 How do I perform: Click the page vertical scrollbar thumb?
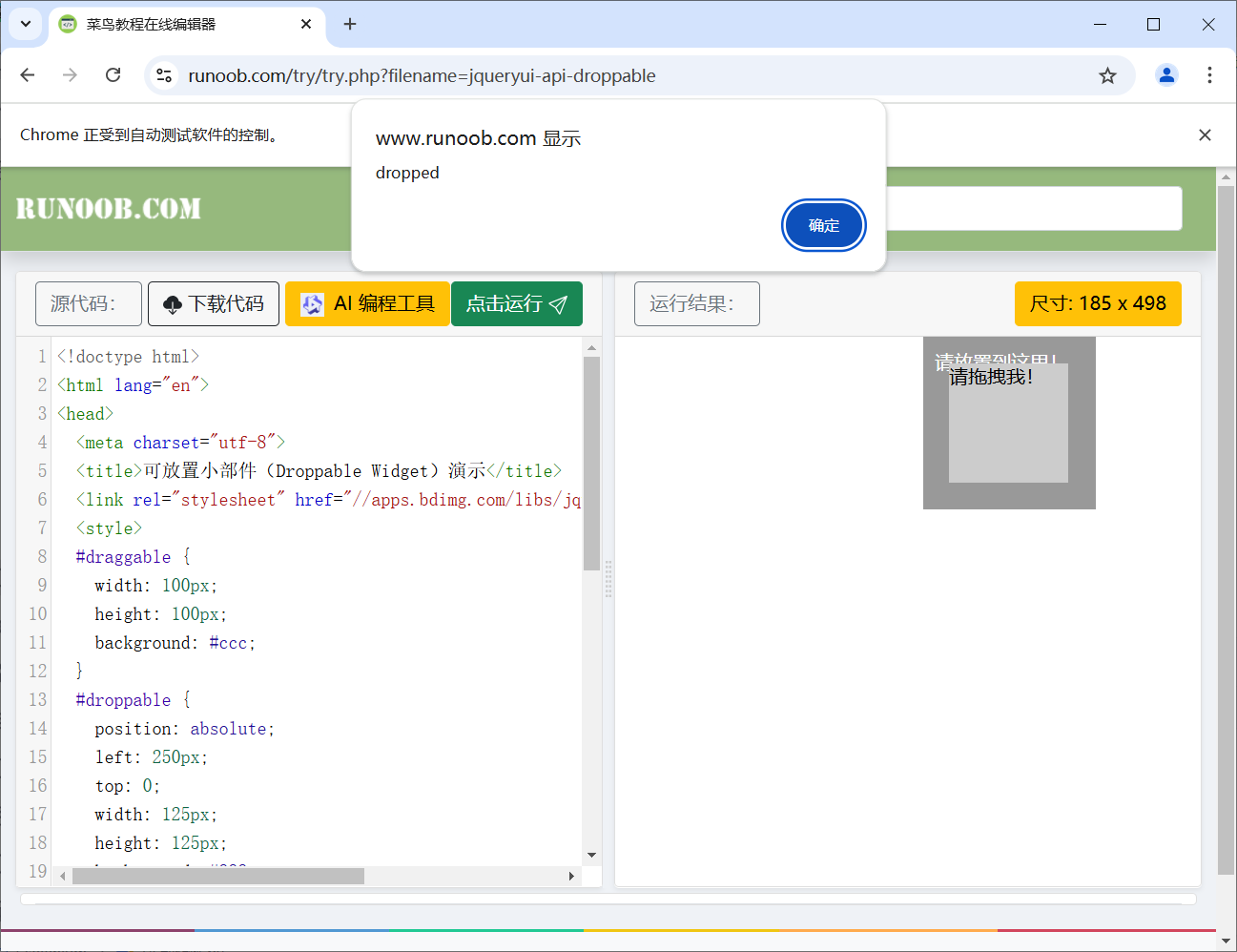click(x=1226, y=529)
